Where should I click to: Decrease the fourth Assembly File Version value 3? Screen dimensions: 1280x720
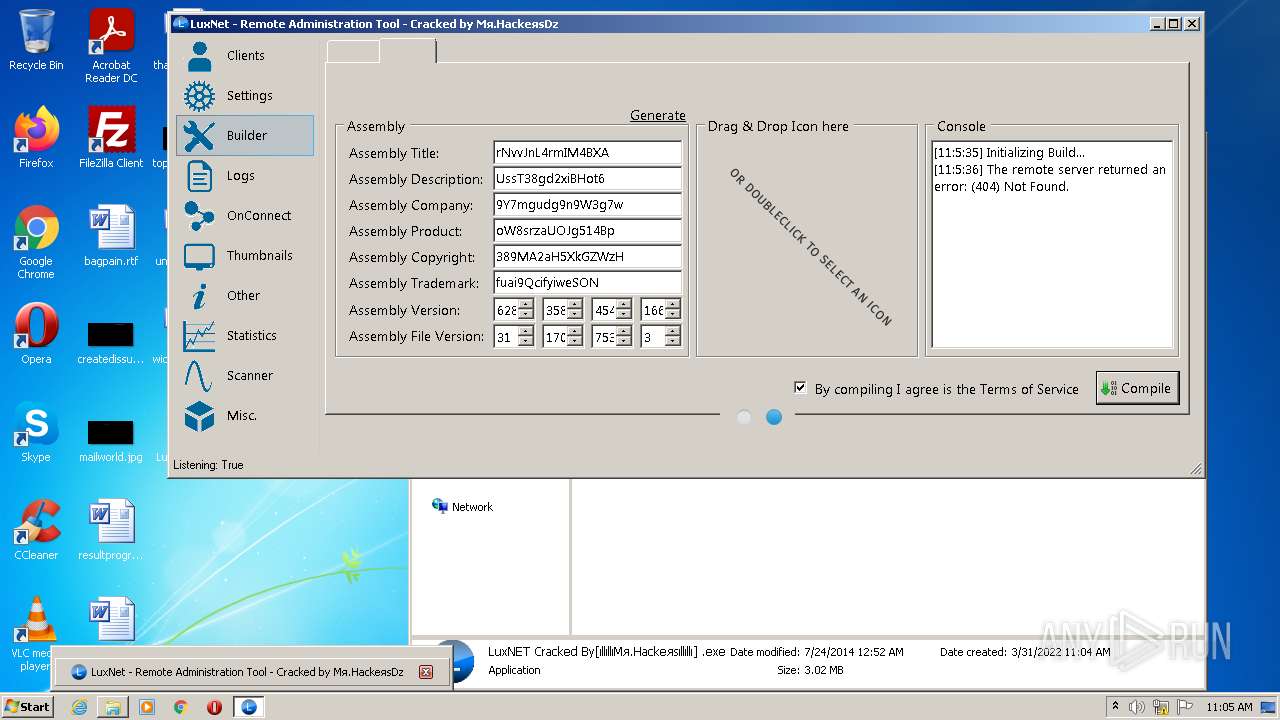coord(672,342)
